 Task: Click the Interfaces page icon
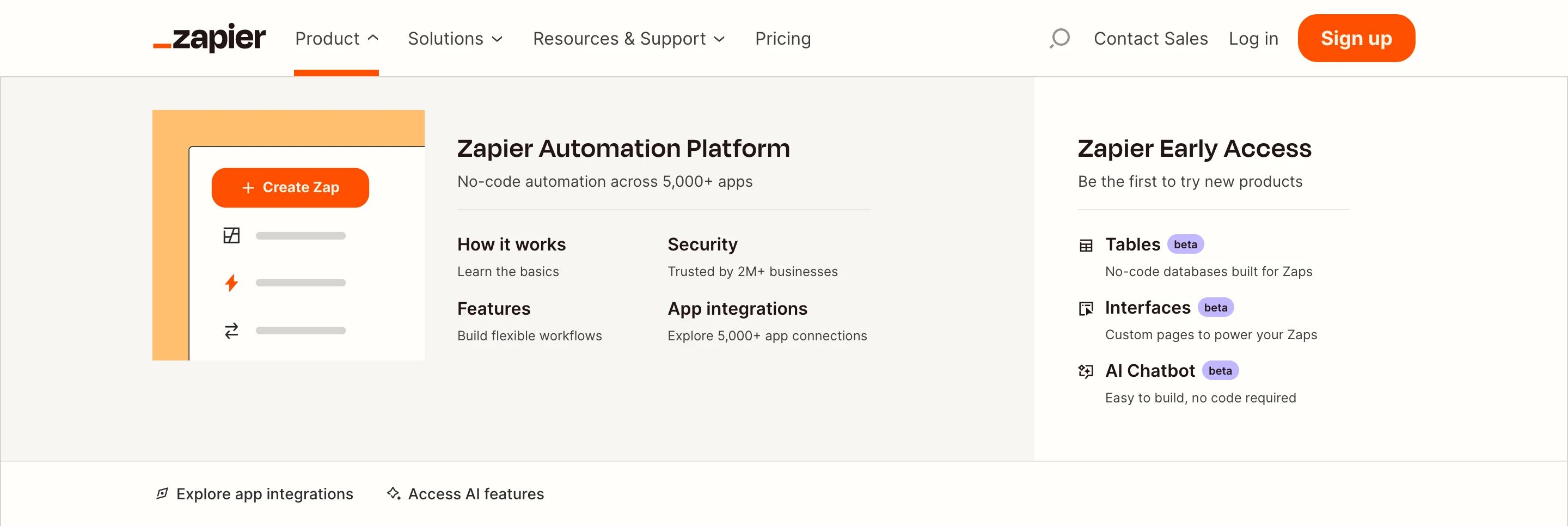(x=1086, y=309)
